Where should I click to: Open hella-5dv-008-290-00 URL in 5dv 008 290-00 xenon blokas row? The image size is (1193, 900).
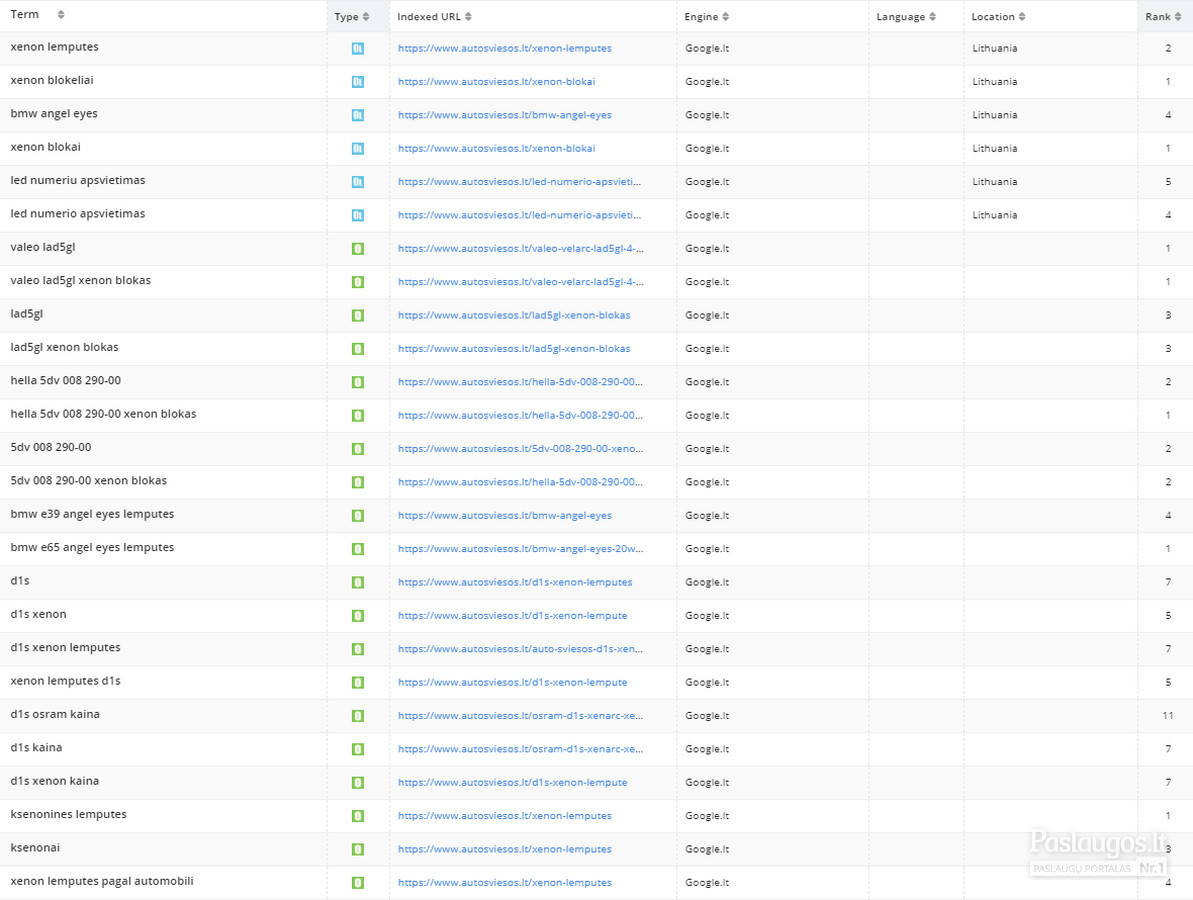pyautogui.click(x=520, y=482)
